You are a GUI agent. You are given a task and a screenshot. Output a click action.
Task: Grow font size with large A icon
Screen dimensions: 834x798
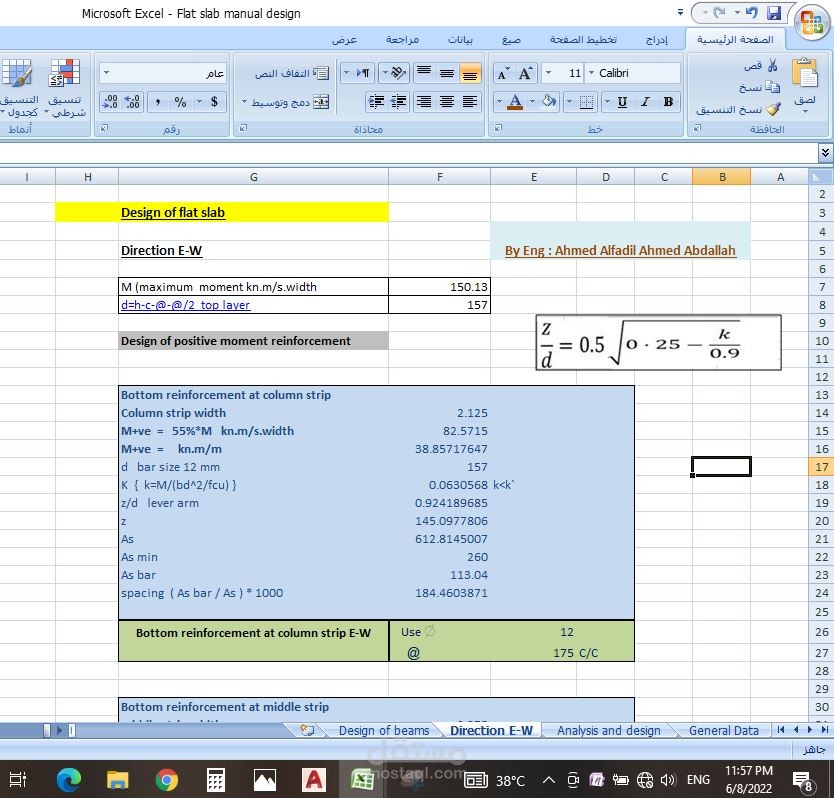pos(526,73)
